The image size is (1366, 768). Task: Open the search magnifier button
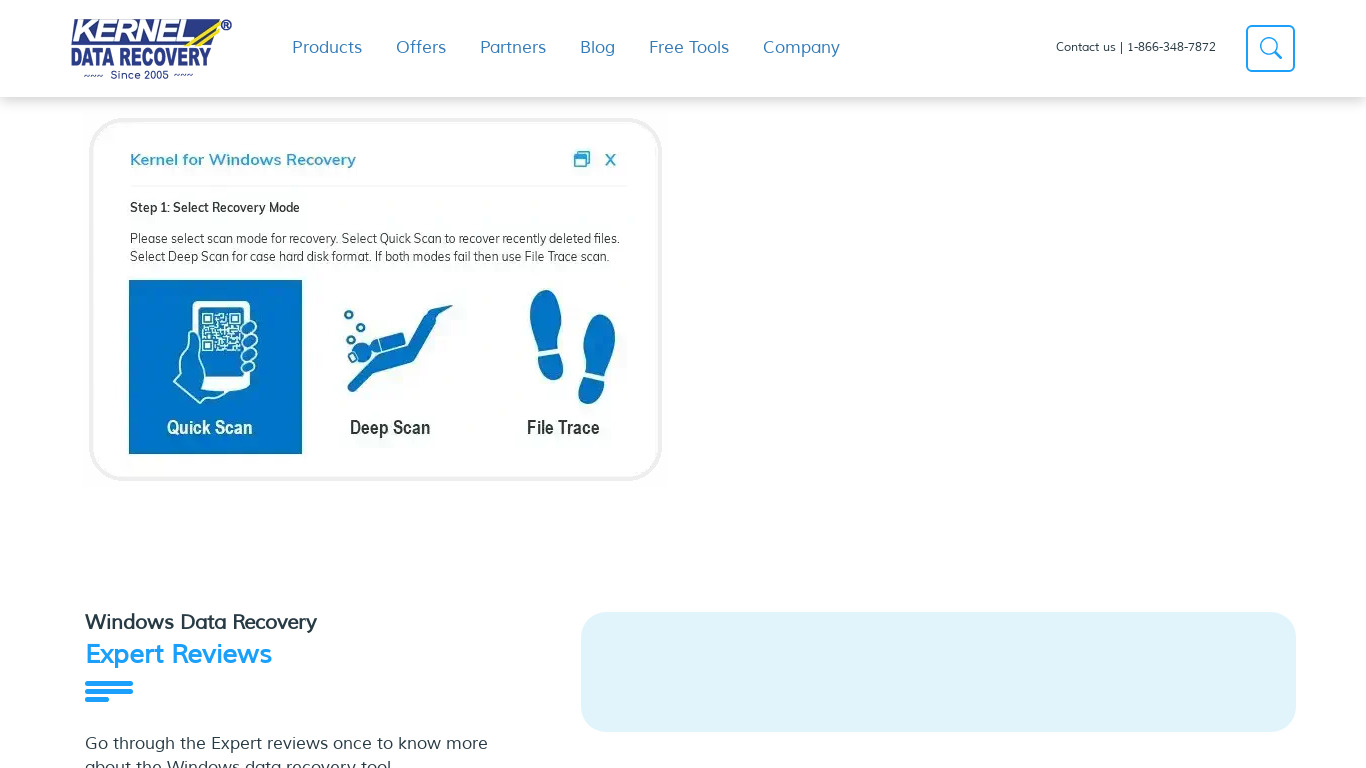[x=1270, y=48]
